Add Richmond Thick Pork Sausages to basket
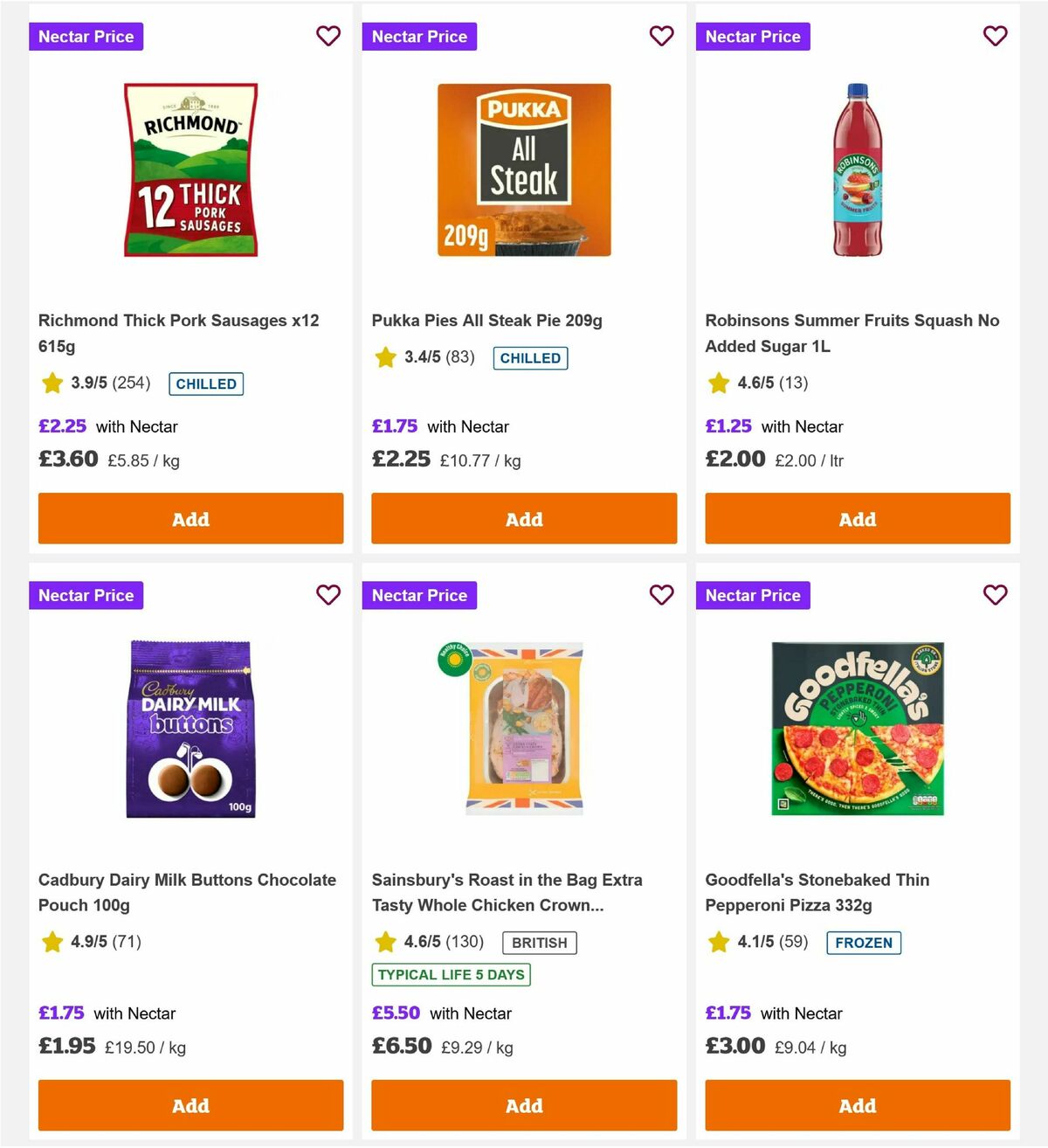1048x1148 pixels. click(x=190, y=518)
